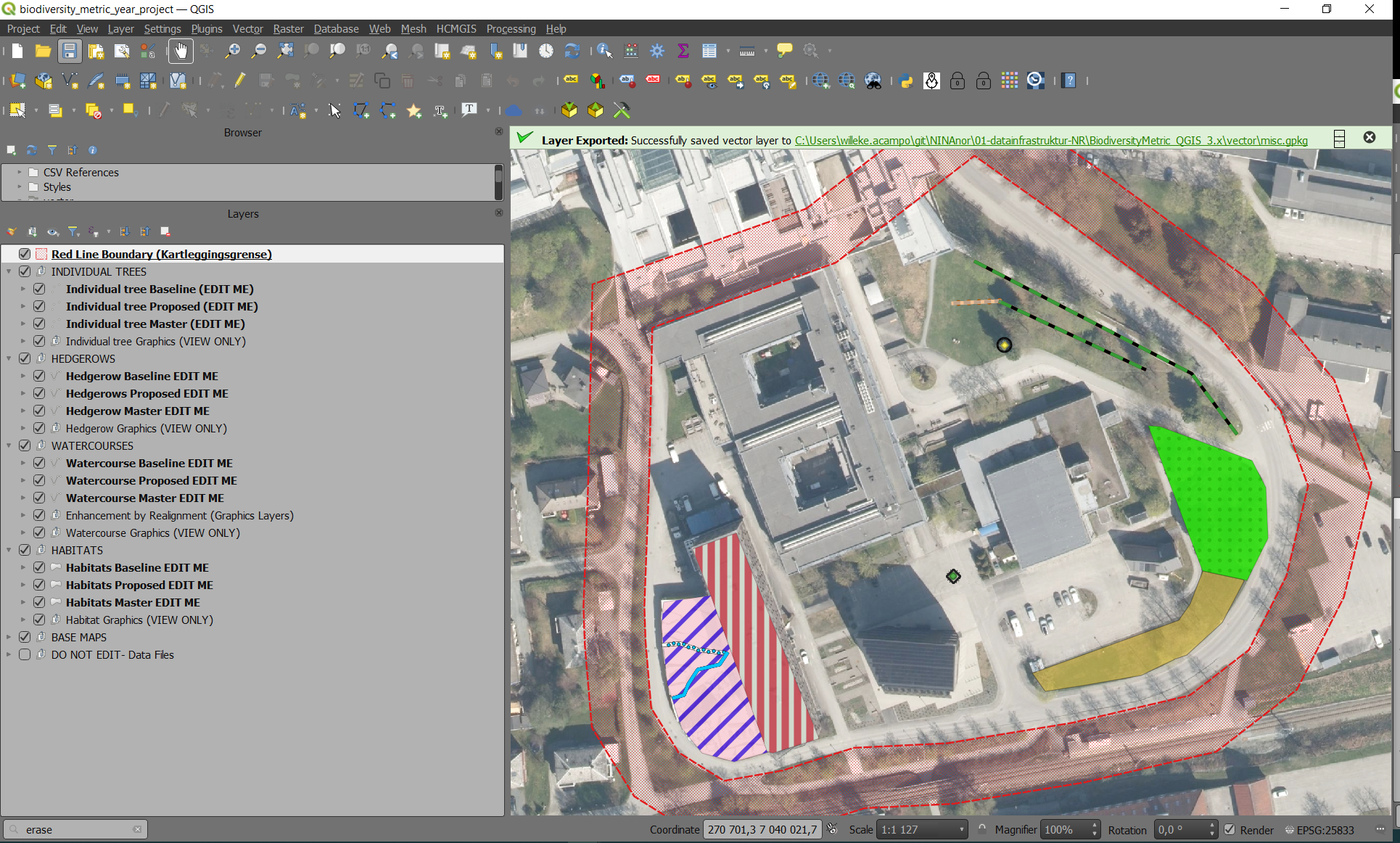Expand the BASE MAPS group

(x=9, y=637)
